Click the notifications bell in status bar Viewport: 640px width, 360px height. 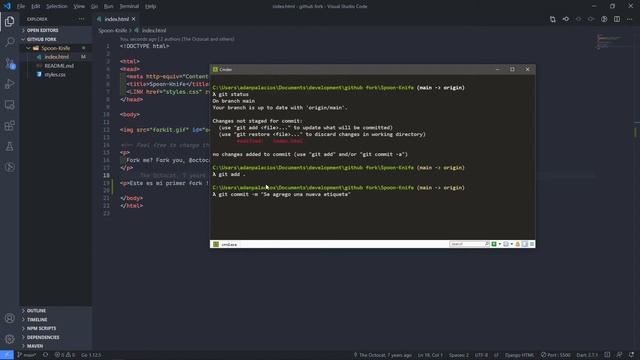tap(631, 355)
